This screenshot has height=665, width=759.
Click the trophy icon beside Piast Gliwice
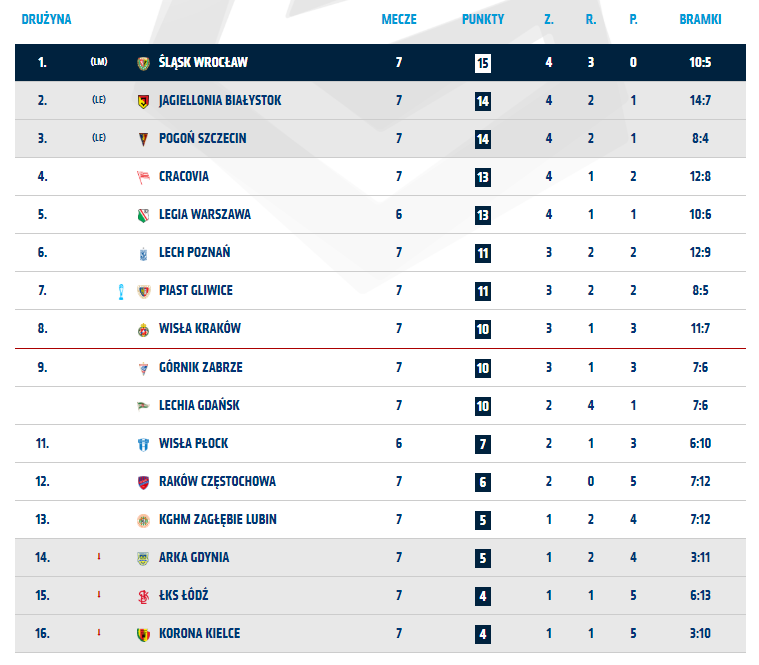(120, 291)
